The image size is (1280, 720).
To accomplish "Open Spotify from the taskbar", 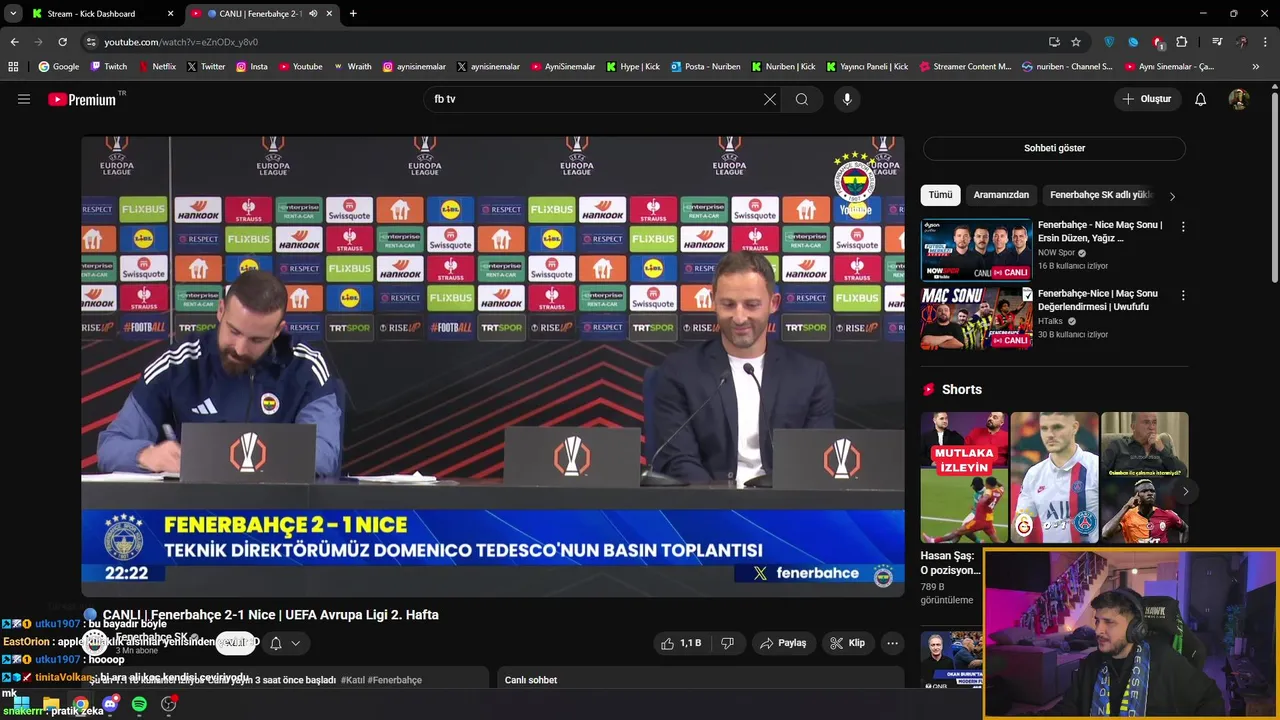I will pyautogui.click(x=139, y=704).
